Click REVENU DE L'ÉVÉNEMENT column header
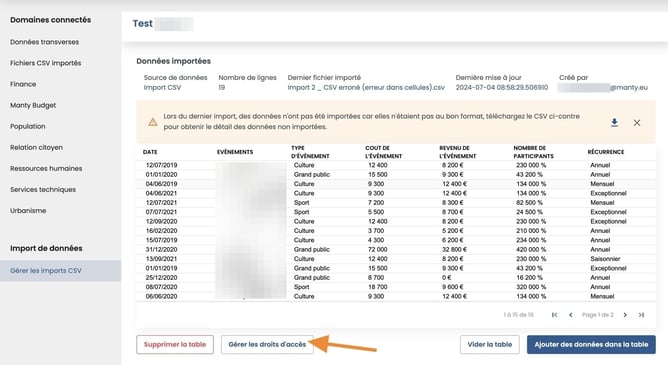Screen dimensions: 668x365 coord(458,152)
